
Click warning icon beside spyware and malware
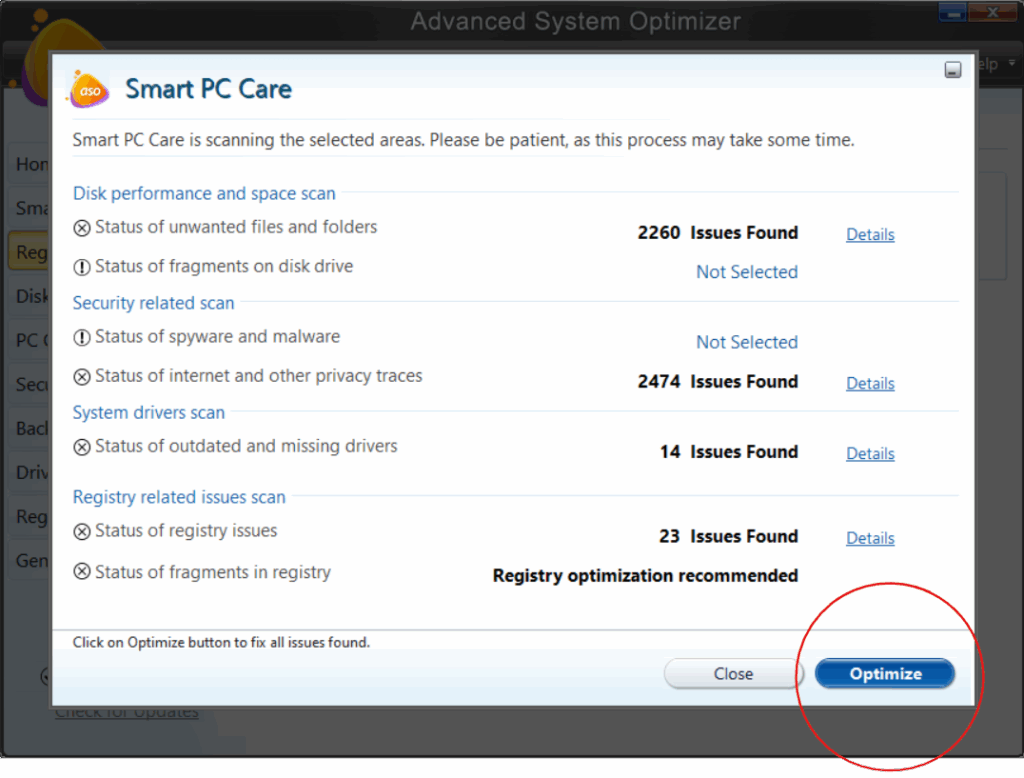(x=82, y=338)
